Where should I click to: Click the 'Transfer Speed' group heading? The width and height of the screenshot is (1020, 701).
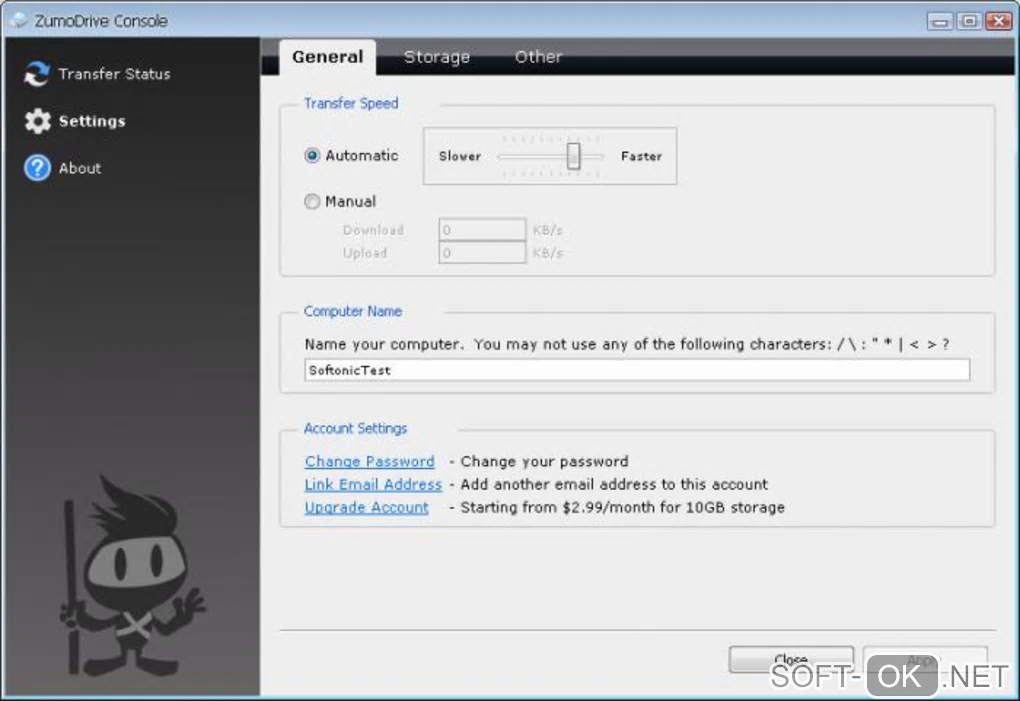[351, 103]
